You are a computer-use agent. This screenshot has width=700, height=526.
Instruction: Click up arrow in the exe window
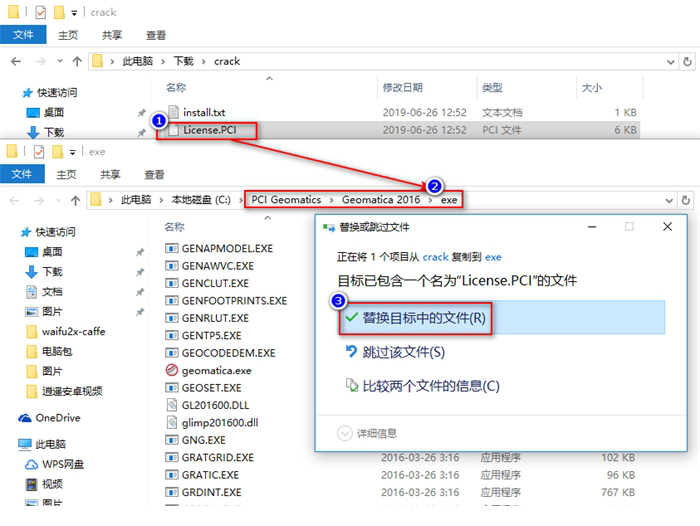[76, 199]
